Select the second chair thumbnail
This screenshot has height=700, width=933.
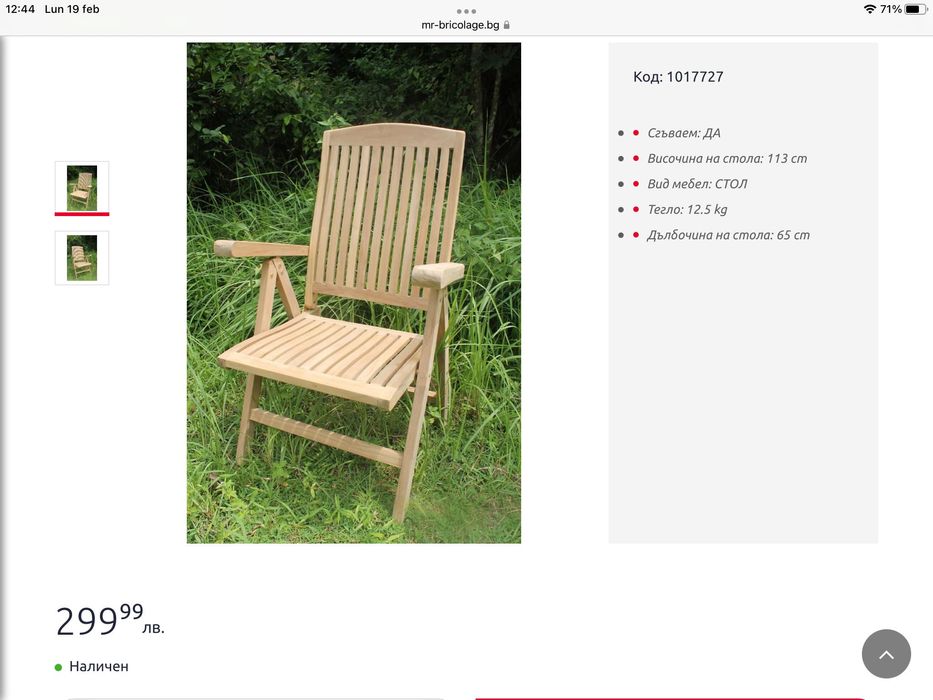82,258
